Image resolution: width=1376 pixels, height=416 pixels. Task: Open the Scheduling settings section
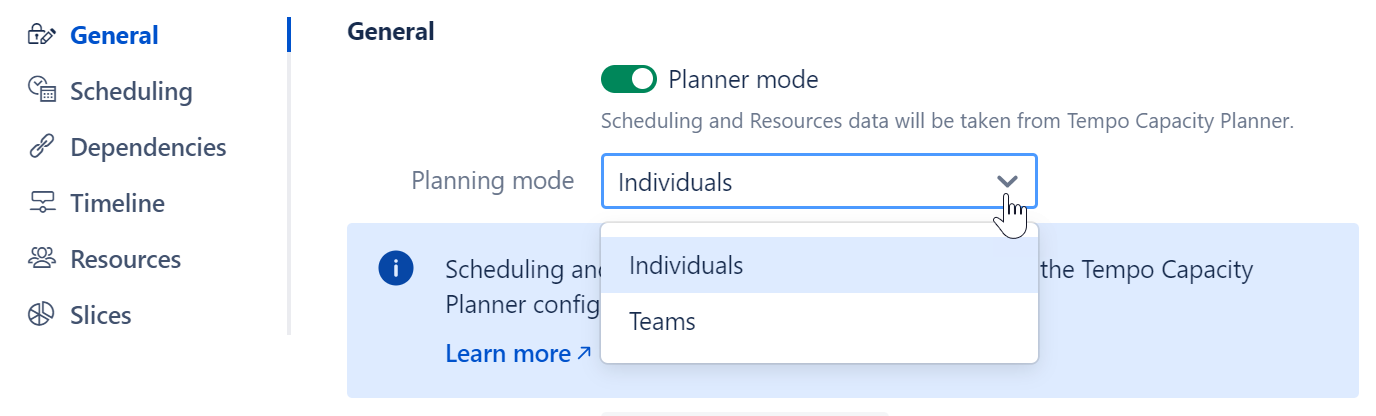[131, 91]
